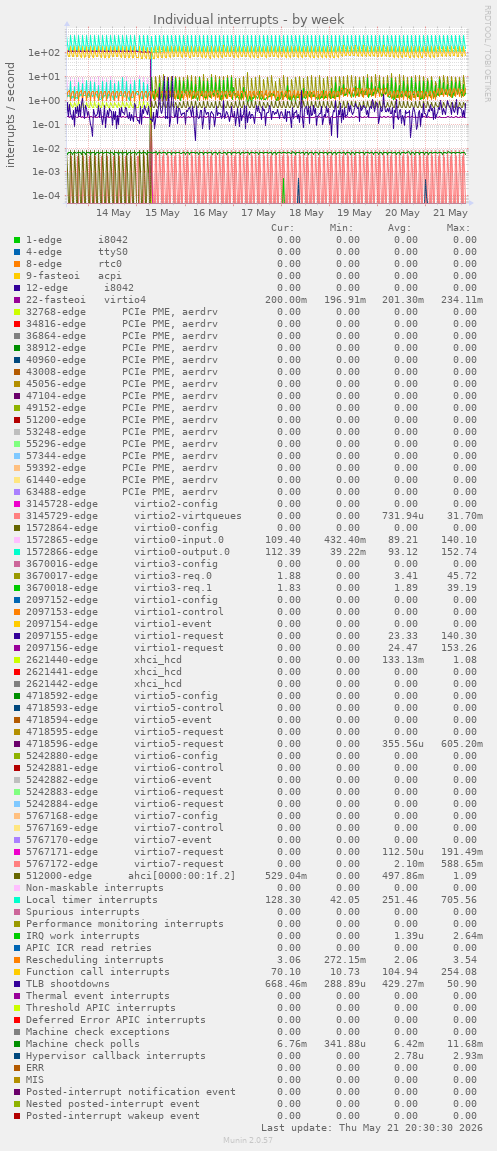Click the swatch beside ahci[0000:00:1f.2]
This screenshot has height=1151, width=497.
[x=17, y=876]
